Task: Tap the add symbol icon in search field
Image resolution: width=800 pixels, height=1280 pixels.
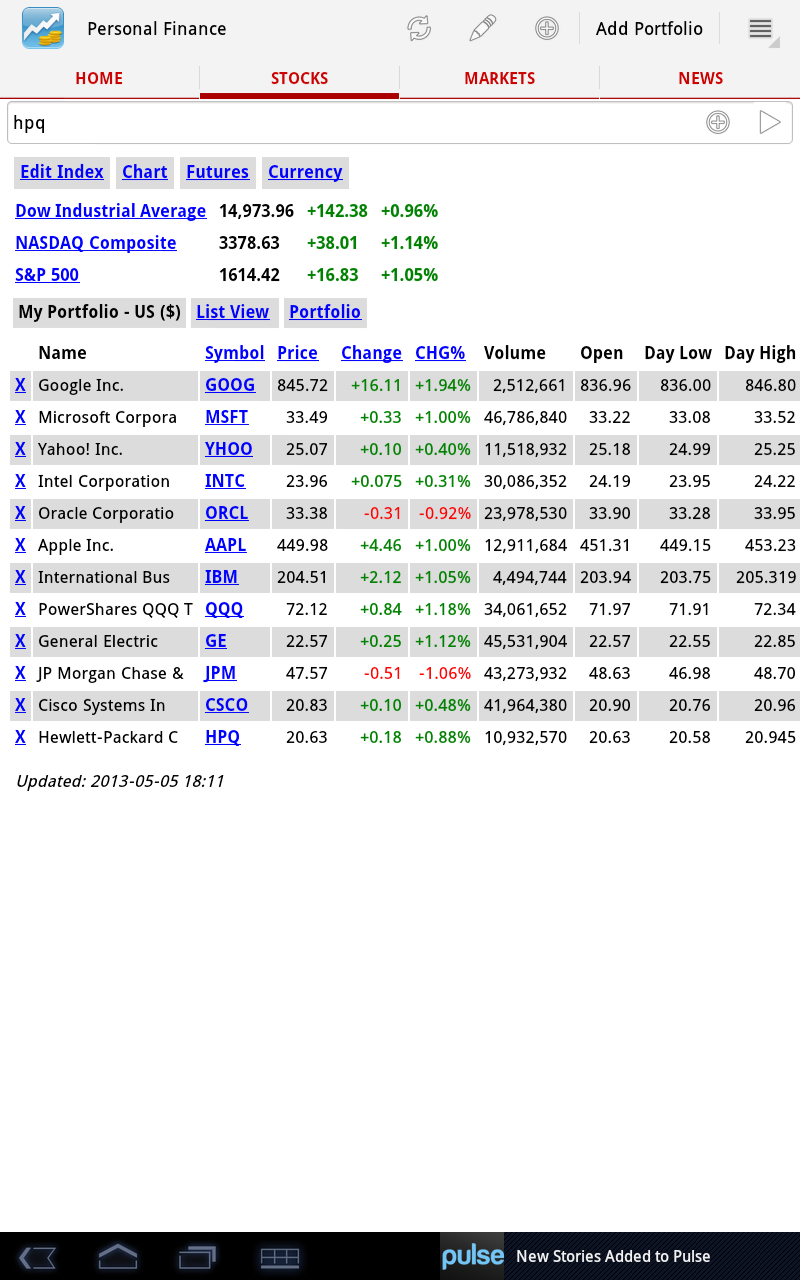Action: pyautogui.click(x=718, y=123)
